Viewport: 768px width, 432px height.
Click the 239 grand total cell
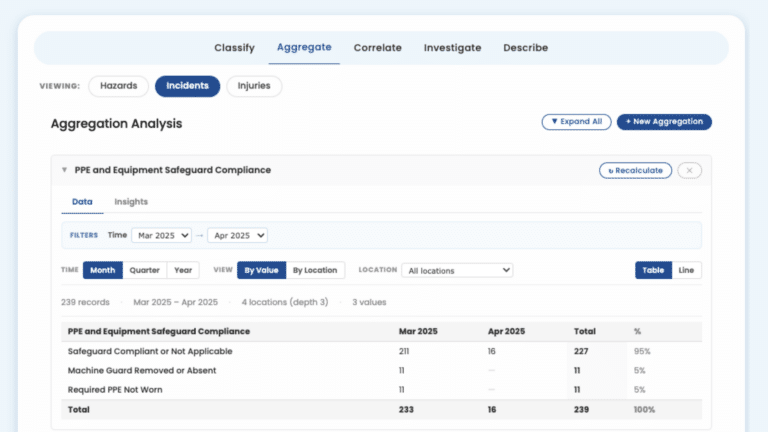point(581,409)
